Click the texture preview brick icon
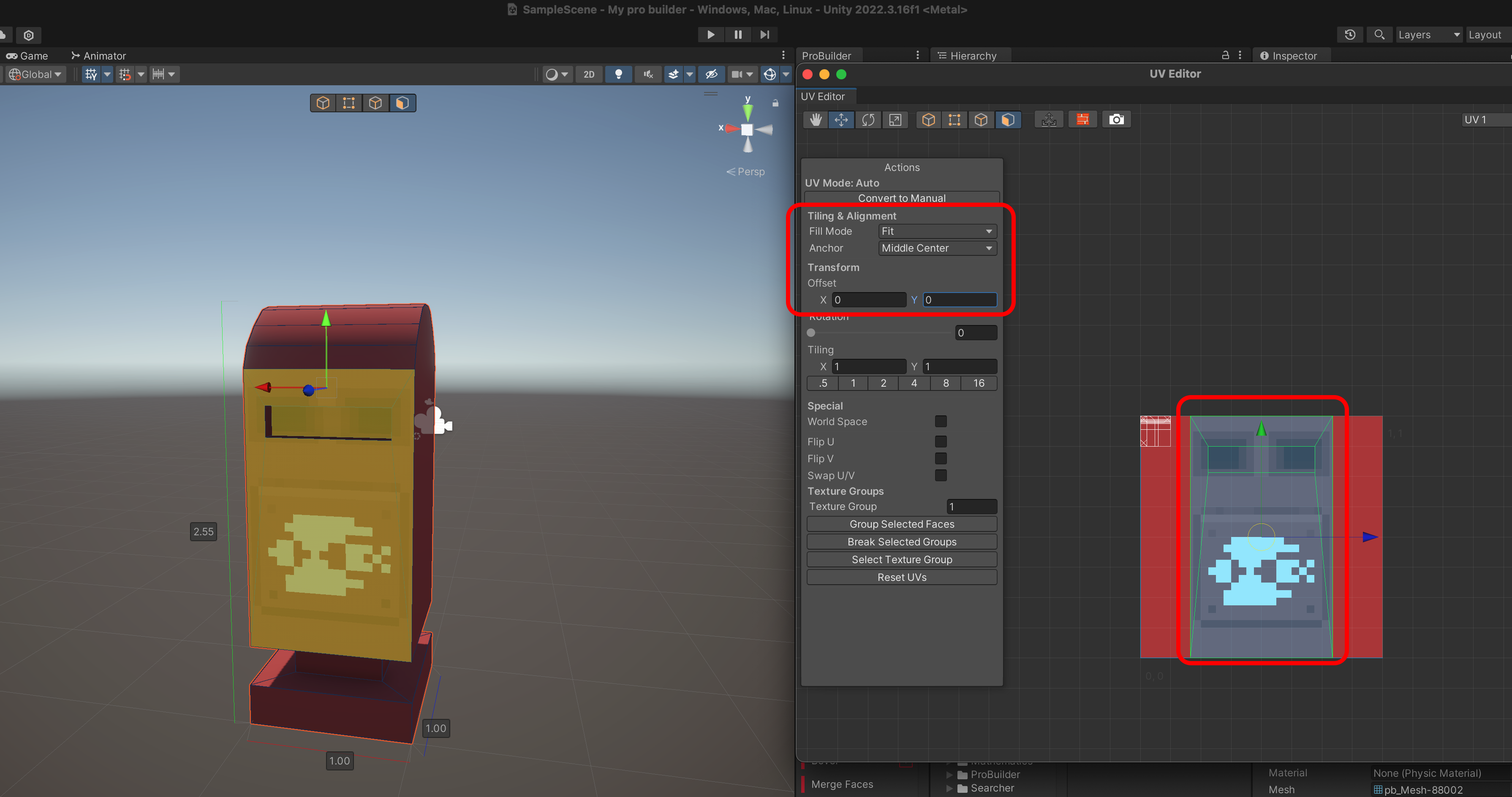Viewport: 1512px width, 797px height. (1082, 119)
